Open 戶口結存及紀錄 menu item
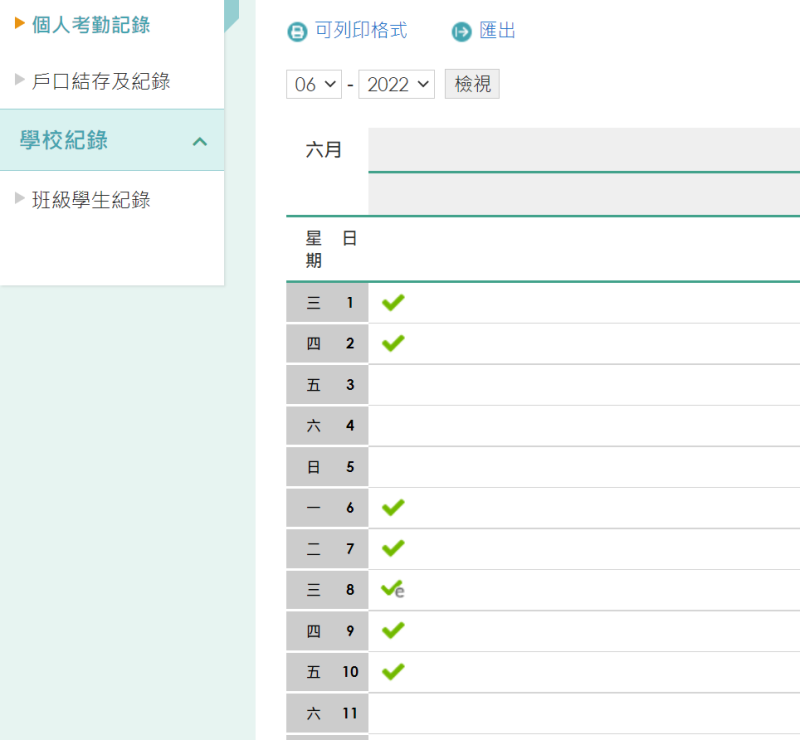This screenshot has height=740, width=800. 101,81
